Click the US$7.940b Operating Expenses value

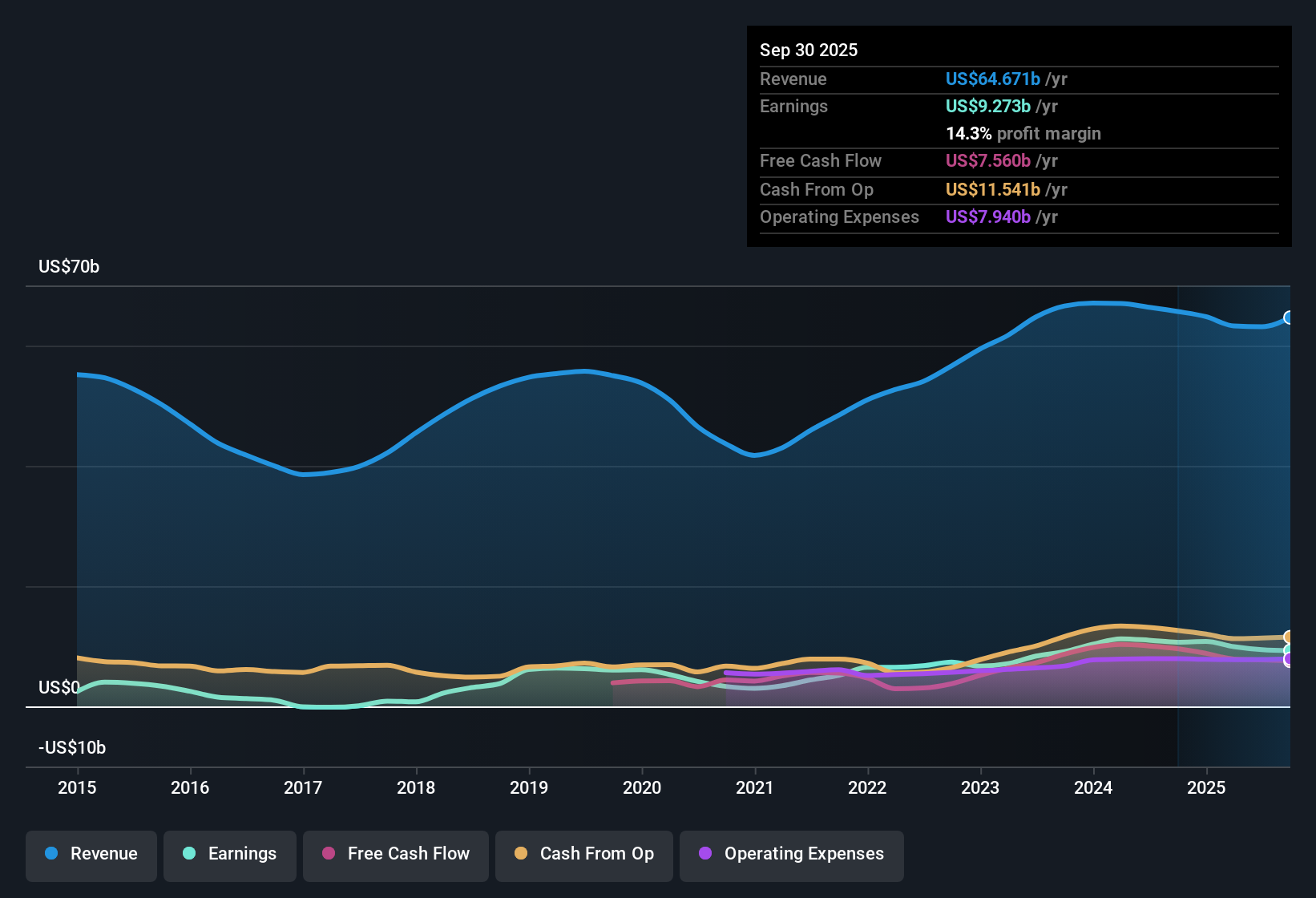[988, 216]
